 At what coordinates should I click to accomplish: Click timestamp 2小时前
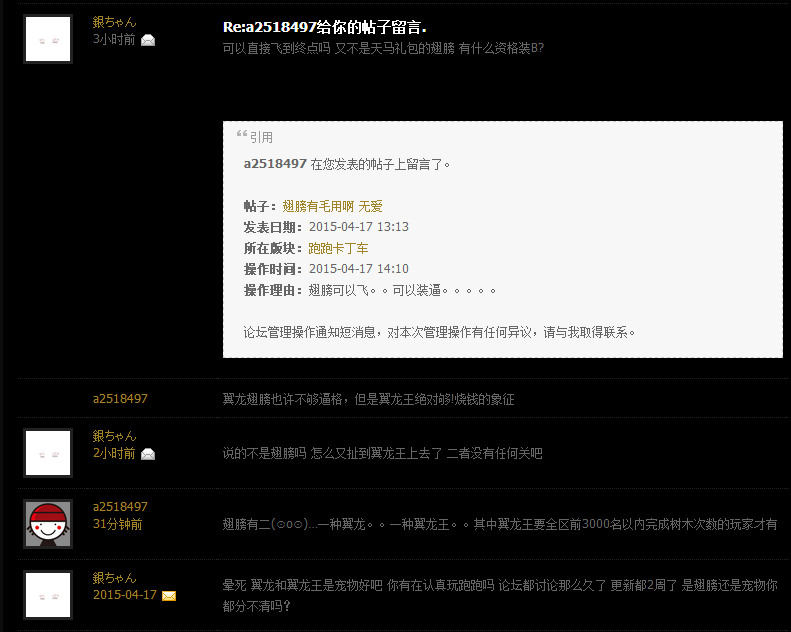[114, 453]
